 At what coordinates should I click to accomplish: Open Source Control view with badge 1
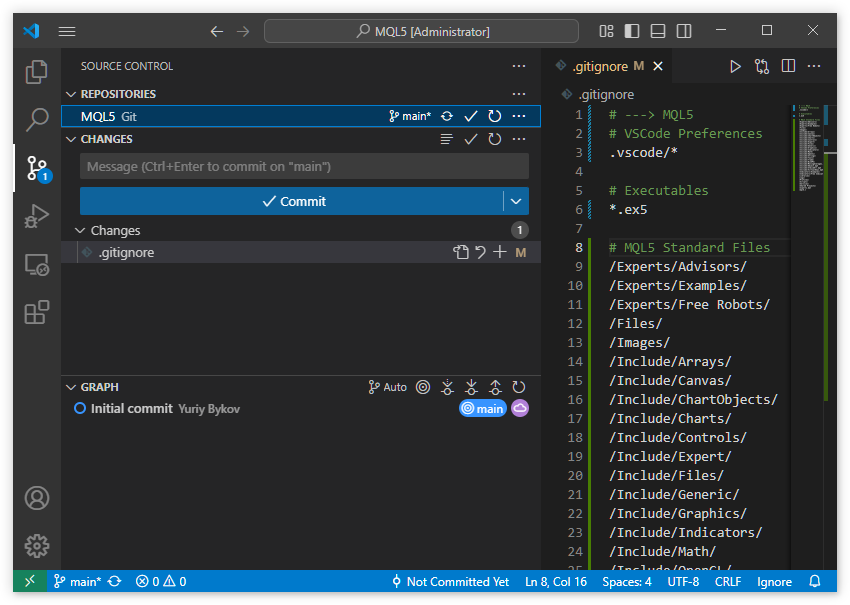[37, 168]
